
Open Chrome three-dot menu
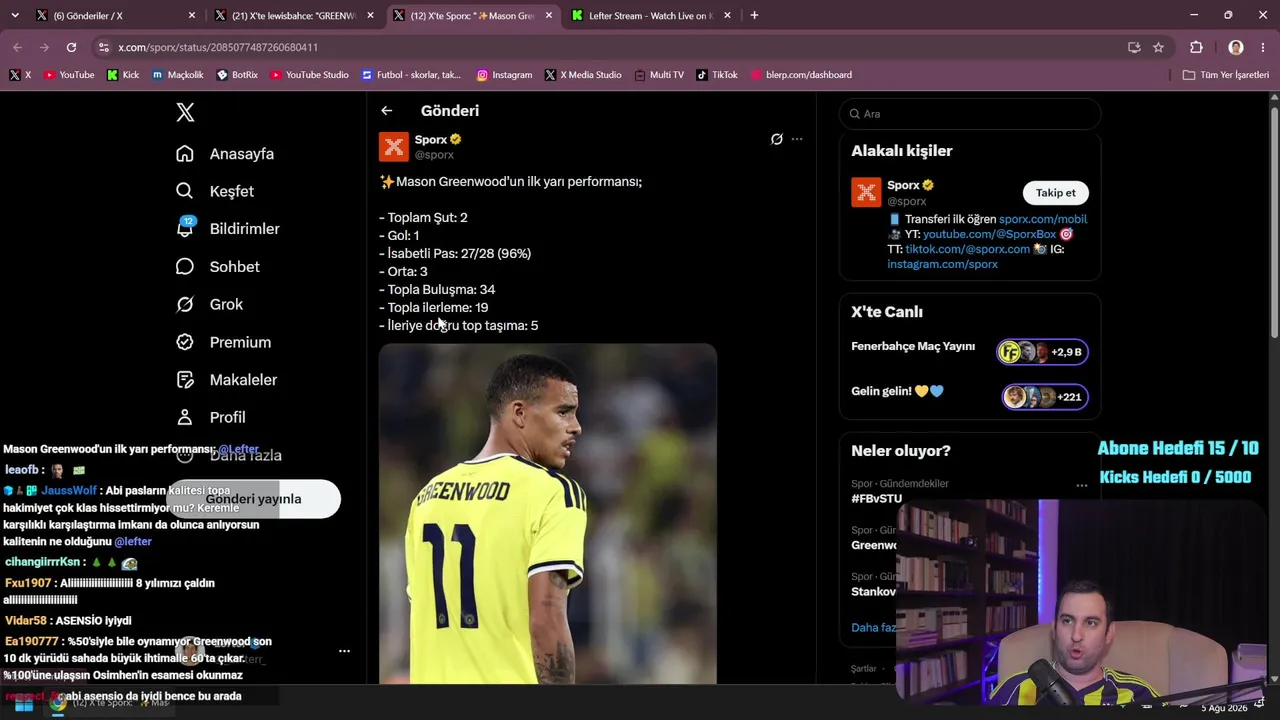1263,47
